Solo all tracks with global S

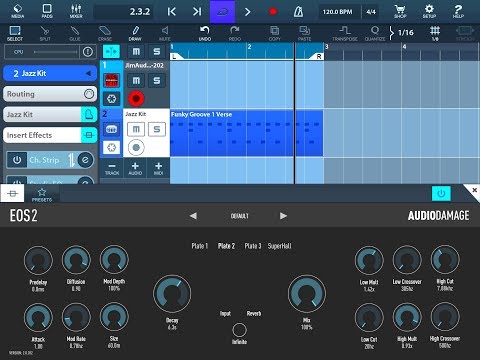pos(157,52)
